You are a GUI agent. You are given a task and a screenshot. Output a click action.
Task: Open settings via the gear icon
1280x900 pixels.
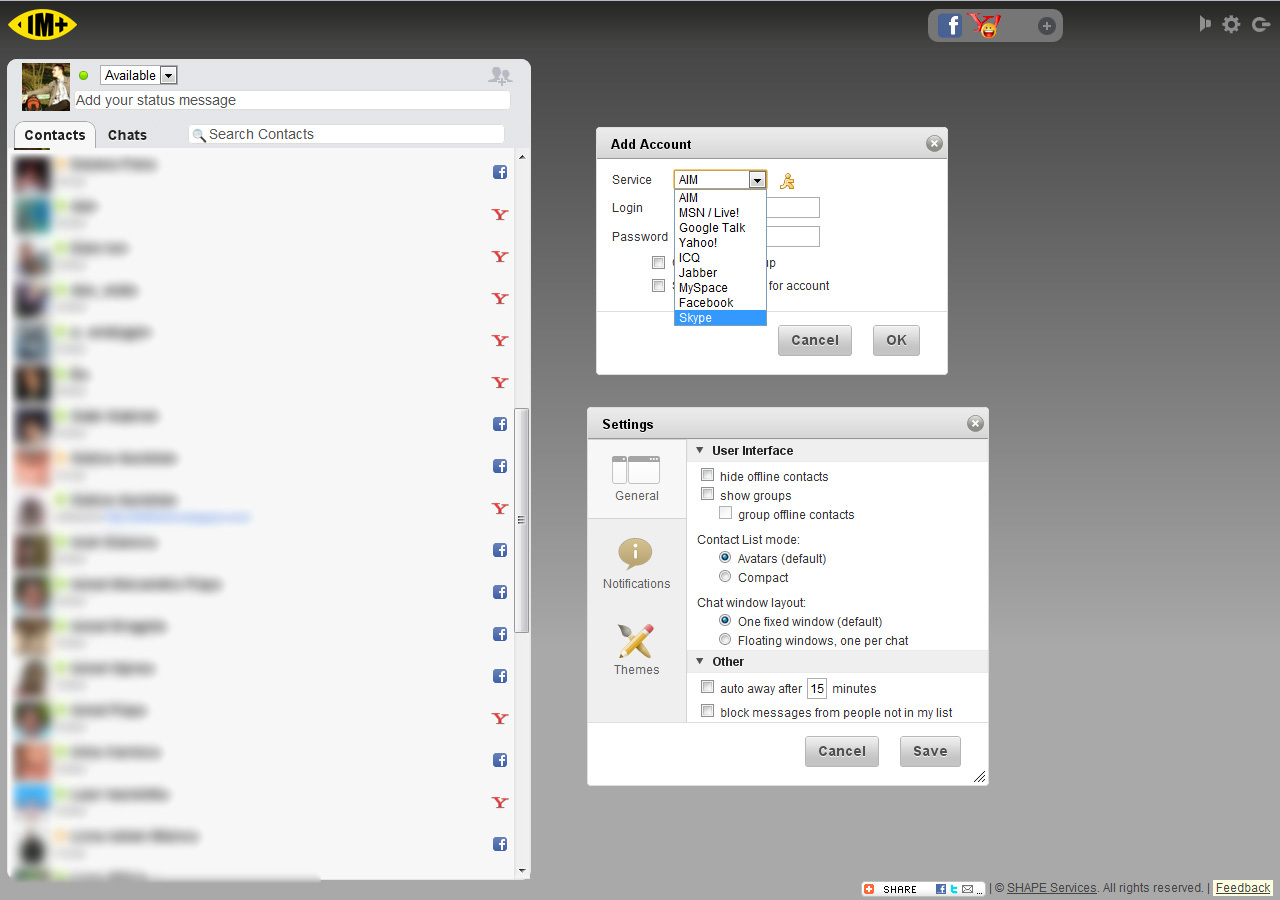(x=1232, y=24)
